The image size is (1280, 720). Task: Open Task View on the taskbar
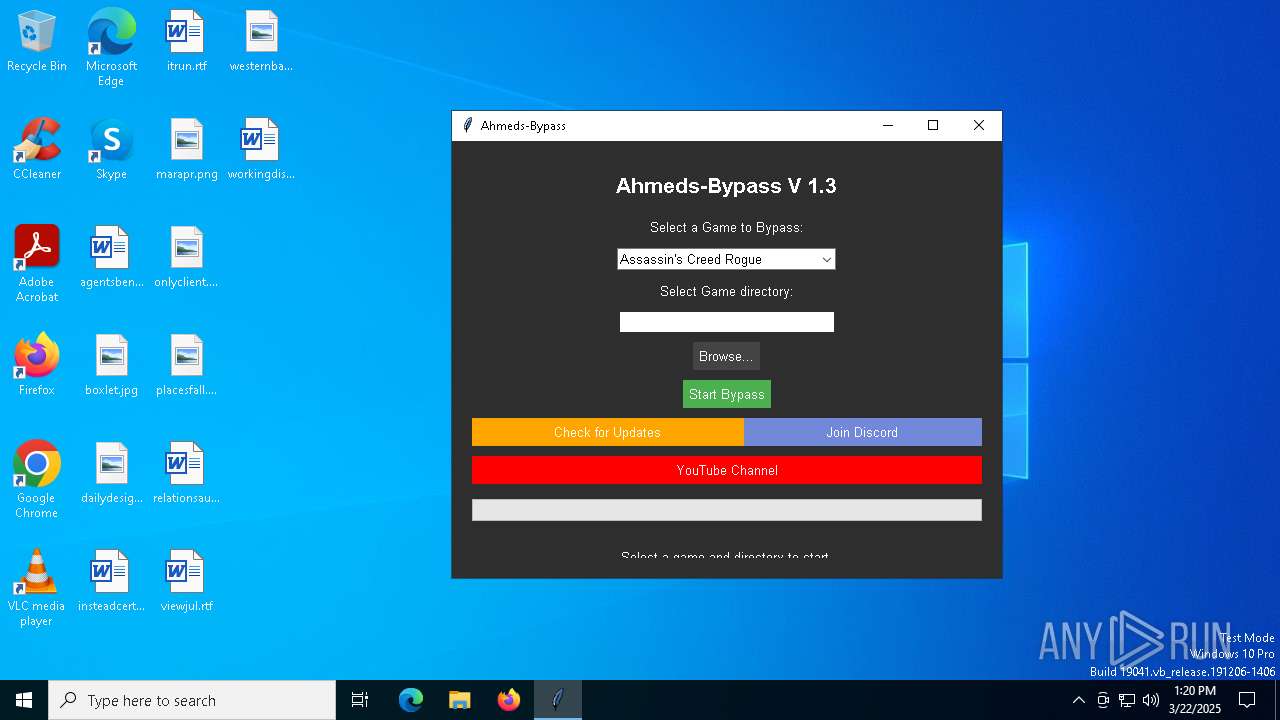point(360,700)
